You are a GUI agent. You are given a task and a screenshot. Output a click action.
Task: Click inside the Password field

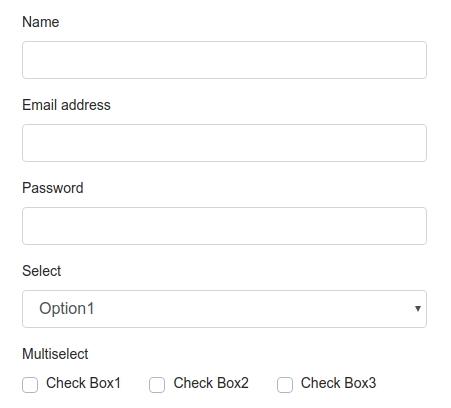224,226
